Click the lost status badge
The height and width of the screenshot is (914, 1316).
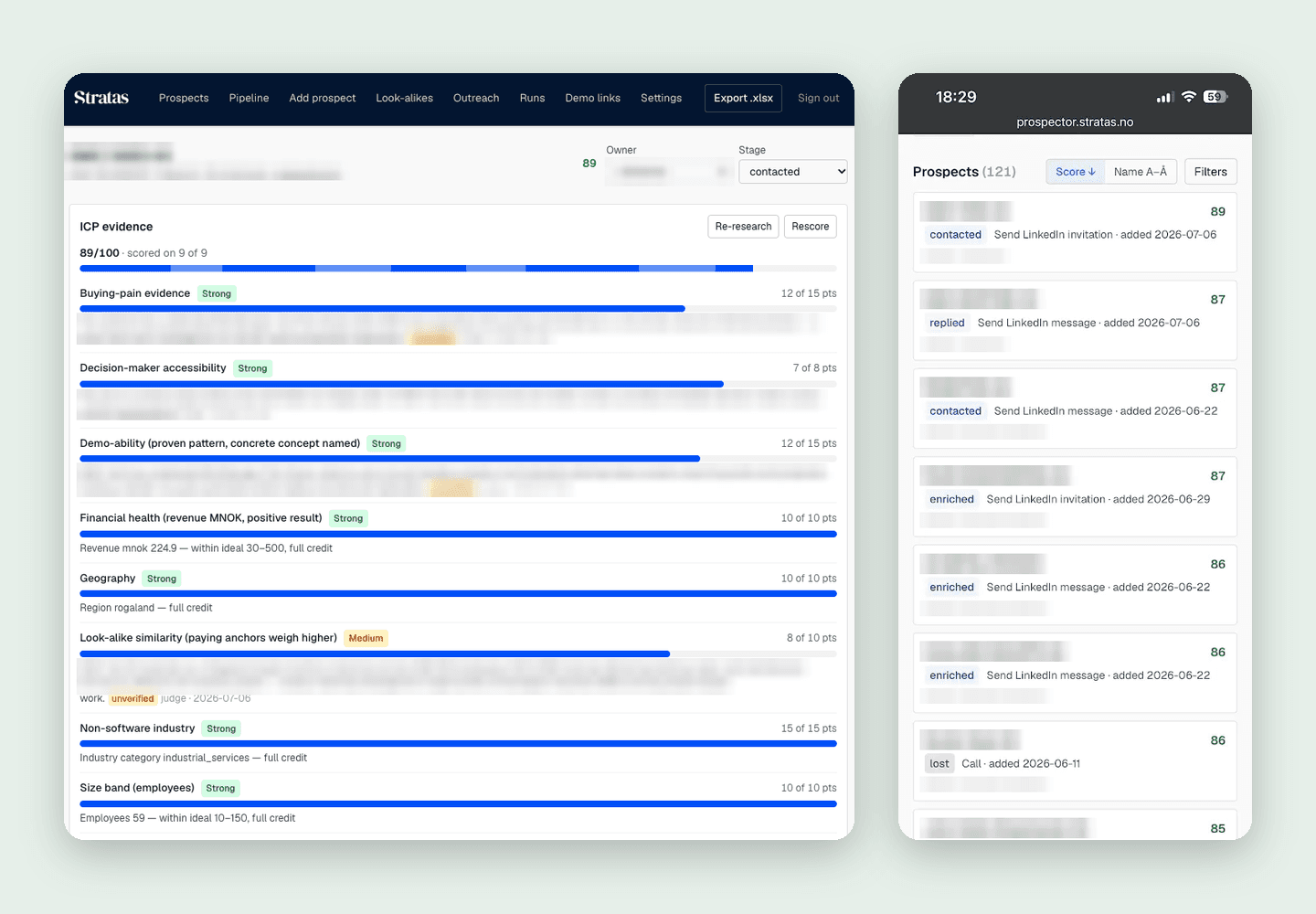[939, 763]
